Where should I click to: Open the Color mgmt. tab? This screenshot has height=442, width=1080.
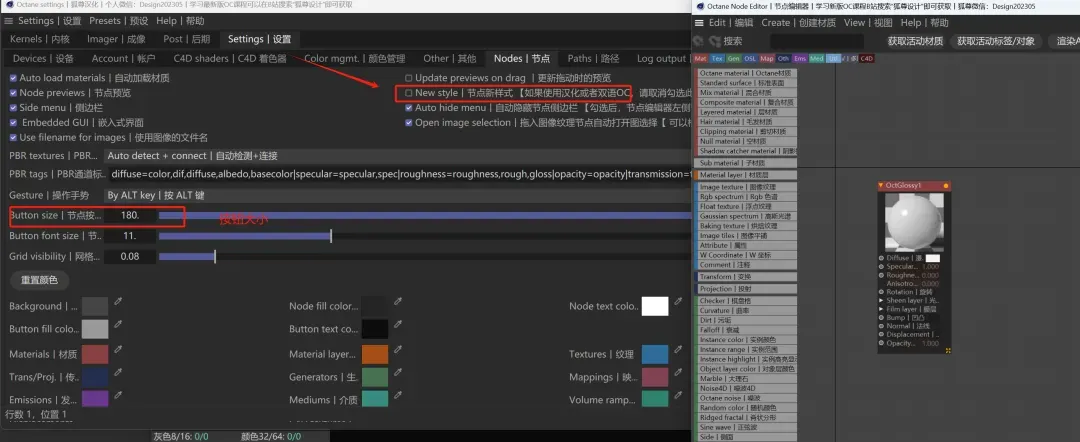(x=354, y=59)
